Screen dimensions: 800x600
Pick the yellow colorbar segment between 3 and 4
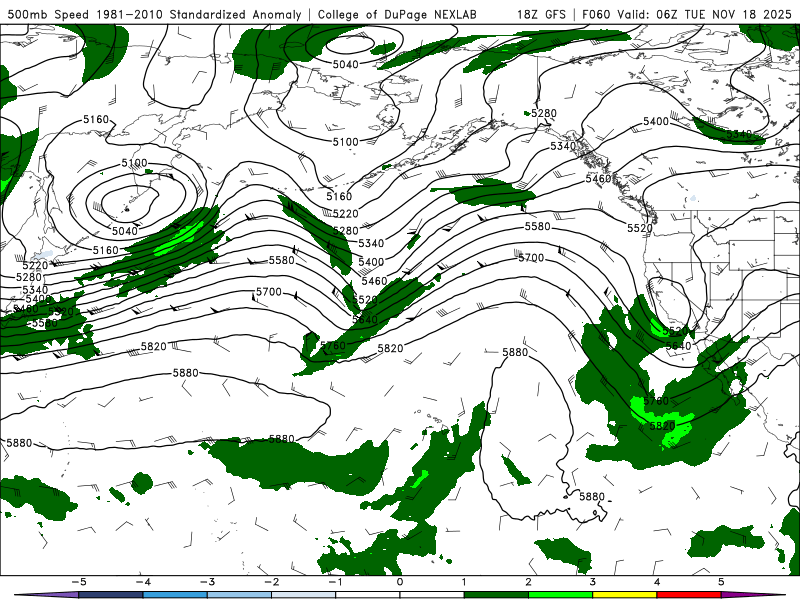pyautogui.click(x=624, y=595)
